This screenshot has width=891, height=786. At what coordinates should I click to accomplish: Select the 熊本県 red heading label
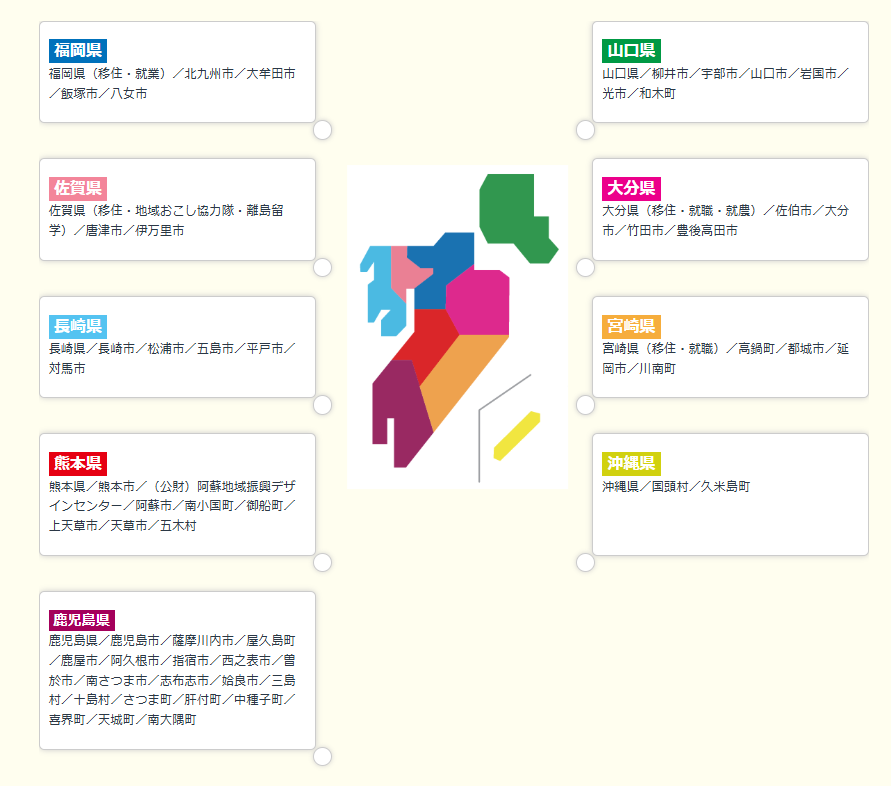(78, 463)
